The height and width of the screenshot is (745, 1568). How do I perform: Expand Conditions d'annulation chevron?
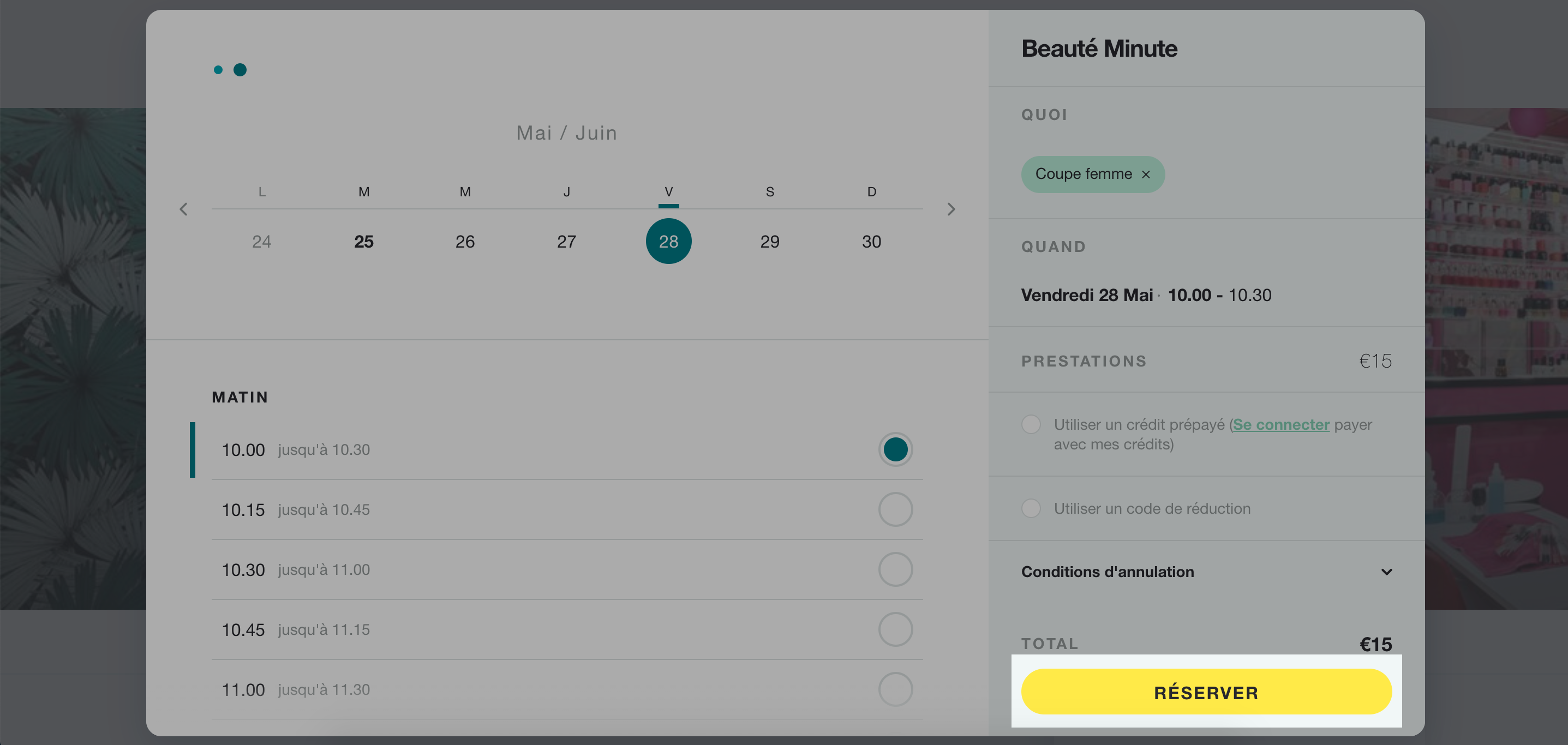coord(1386,572)
